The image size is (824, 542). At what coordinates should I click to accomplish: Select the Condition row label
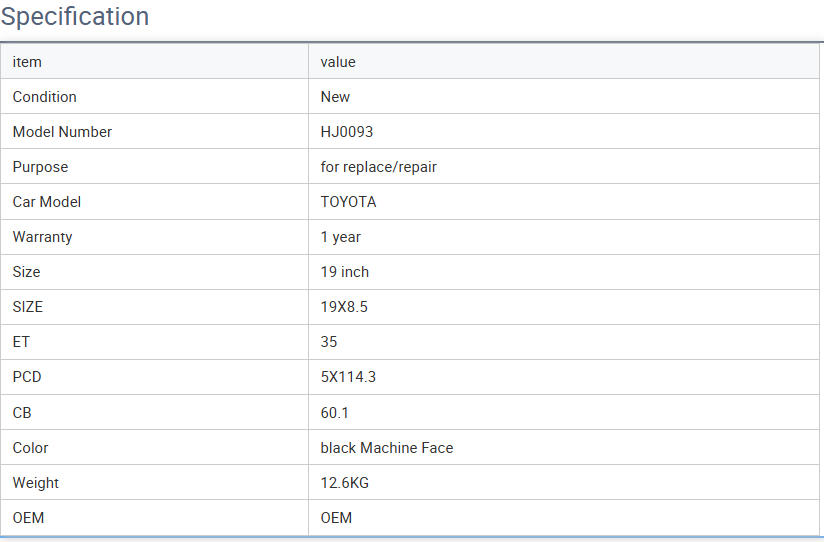(44, 97)
